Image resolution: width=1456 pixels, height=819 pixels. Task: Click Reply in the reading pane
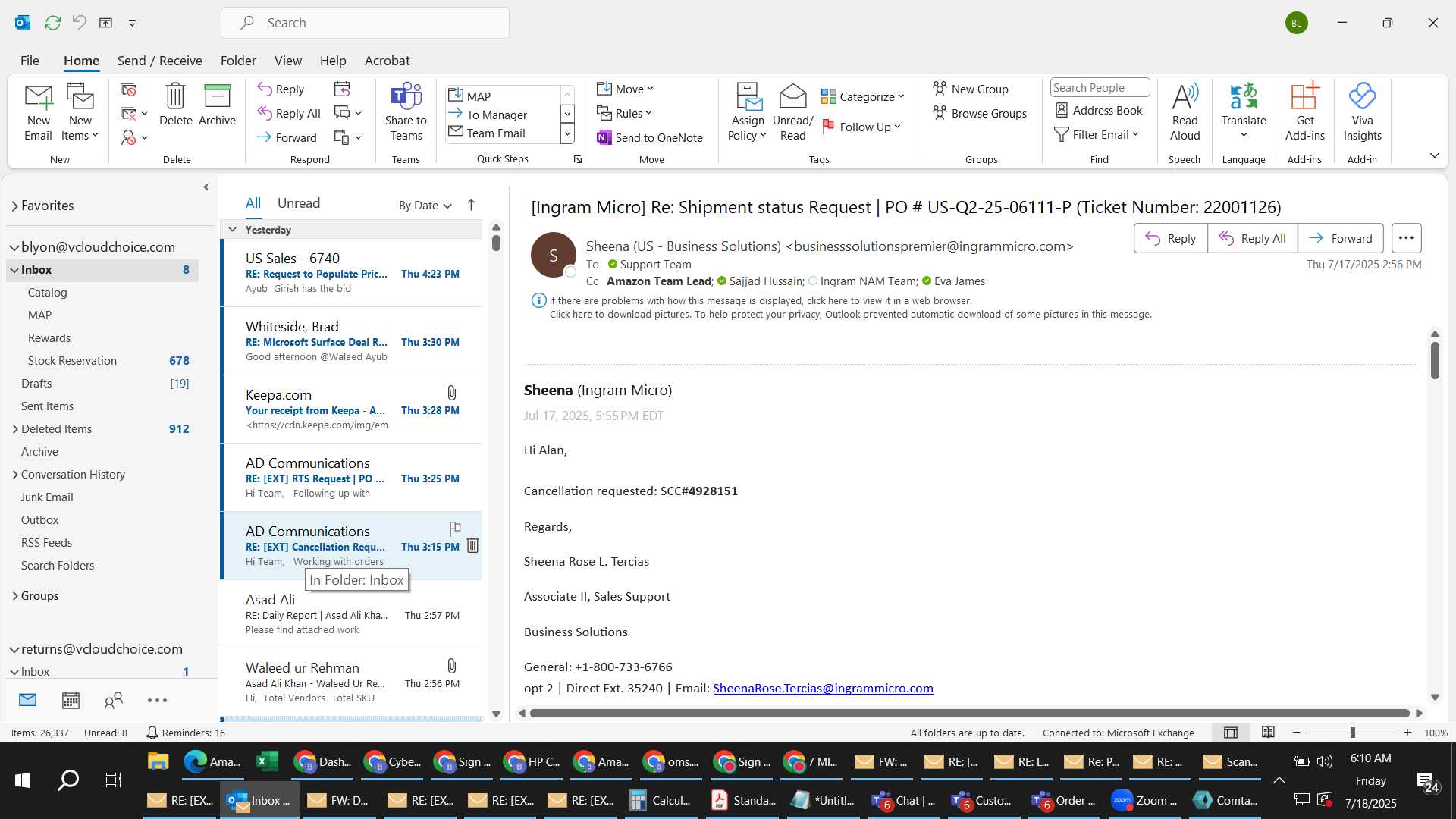1170,238
